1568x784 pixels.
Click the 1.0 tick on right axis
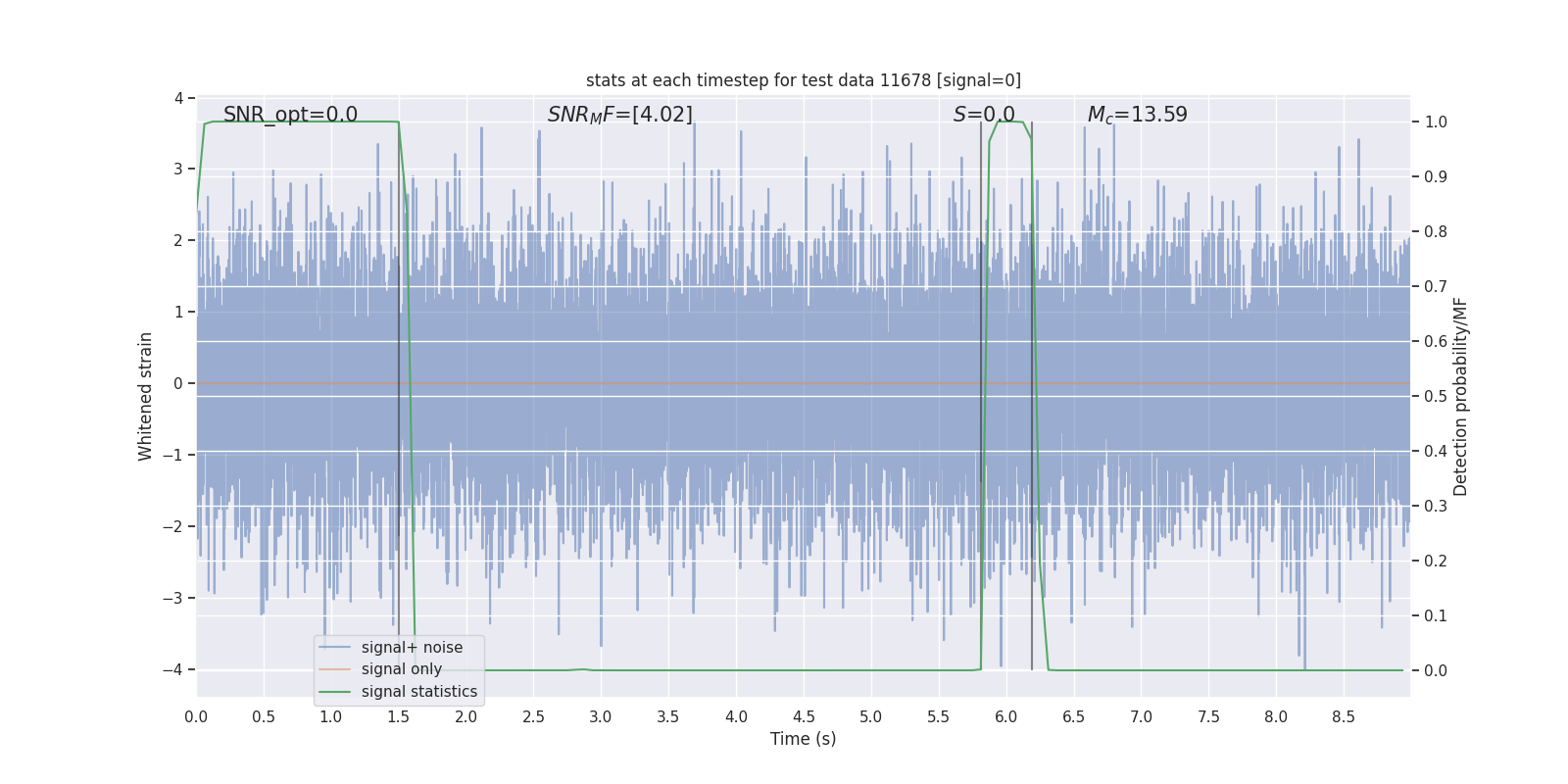coord(1436,122)
